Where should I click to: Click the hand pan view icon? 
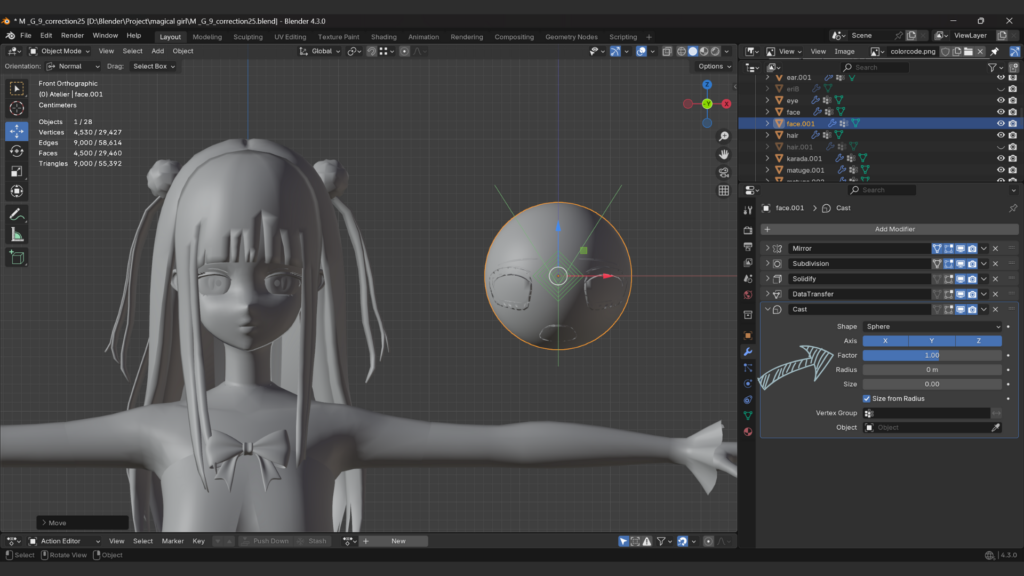(x=724, y=155)
